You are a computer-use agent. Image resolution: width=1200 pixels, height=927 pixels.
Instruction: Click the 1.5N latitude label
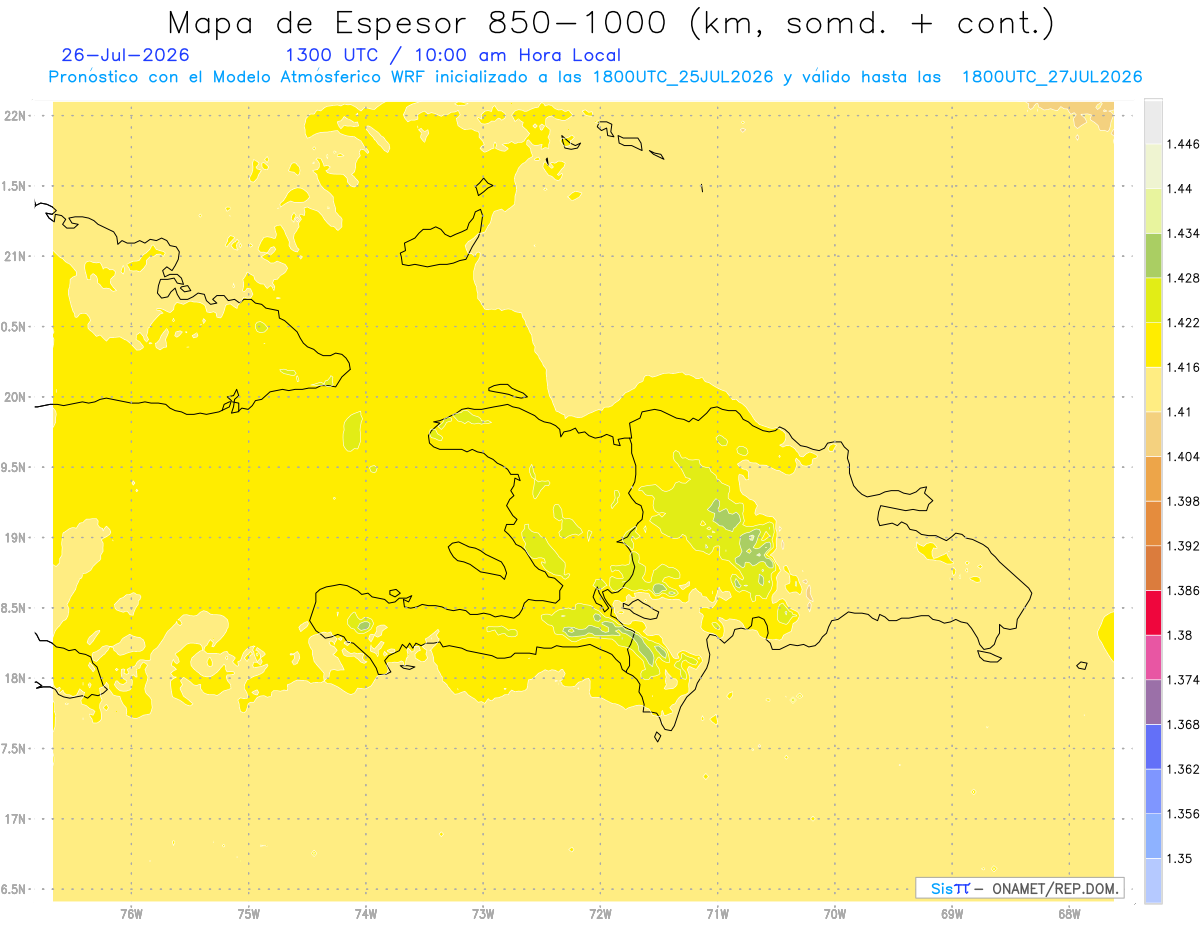click(x=16, y=186)
